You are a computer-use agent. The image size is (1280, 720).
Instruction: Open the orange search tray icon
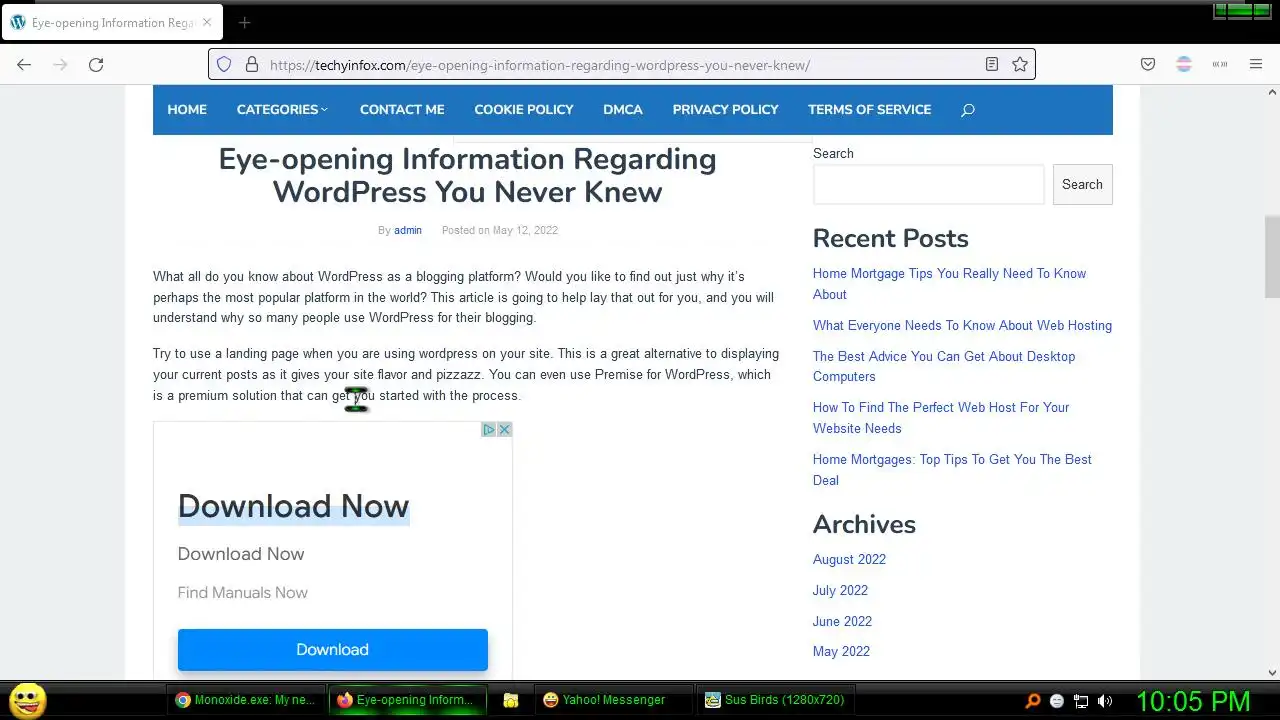coord(1033,701)
